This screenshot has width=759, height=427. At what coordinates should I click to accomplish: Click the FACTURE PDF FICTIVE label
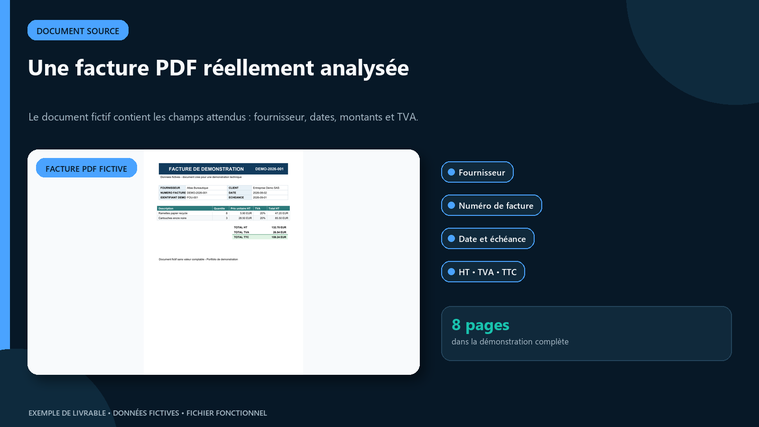(86, 168)
